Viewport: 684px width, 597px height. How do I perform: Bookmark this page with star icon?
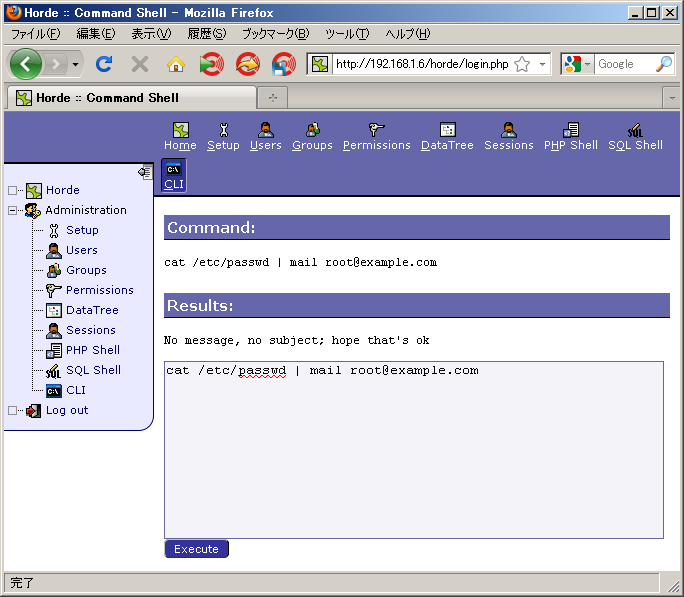522,65
